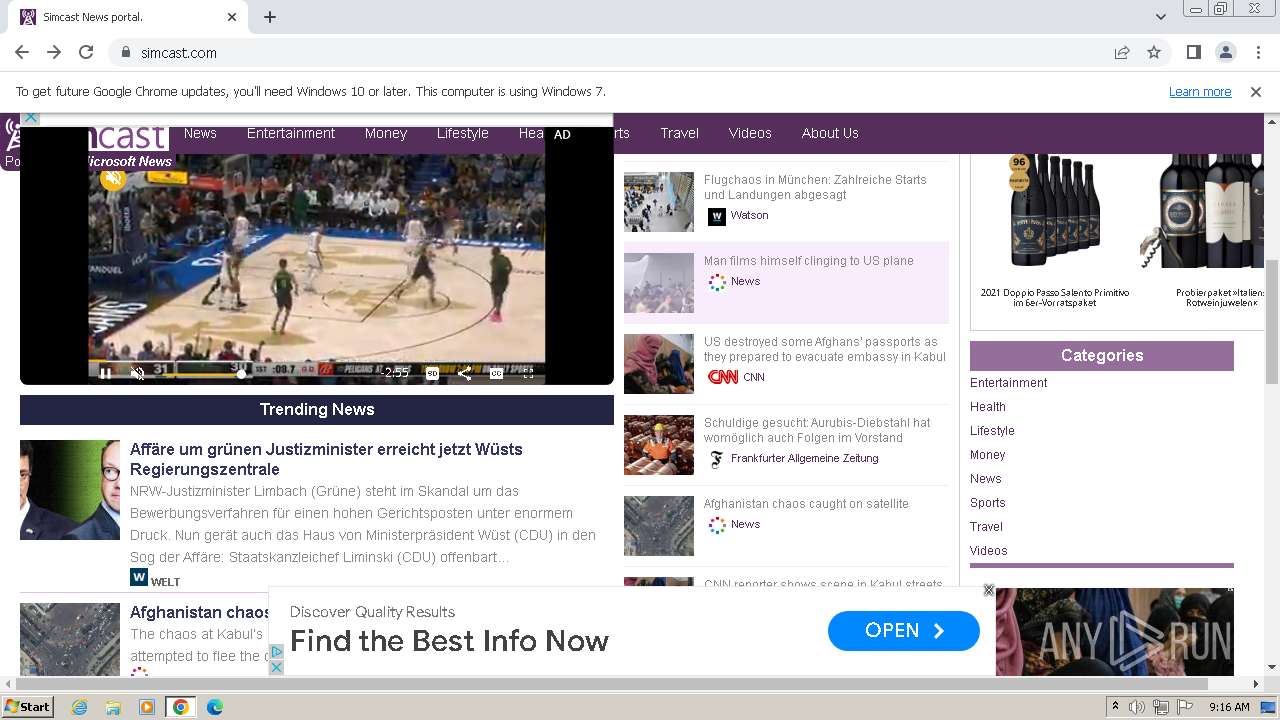Open the Money menu item

(386, 133)
